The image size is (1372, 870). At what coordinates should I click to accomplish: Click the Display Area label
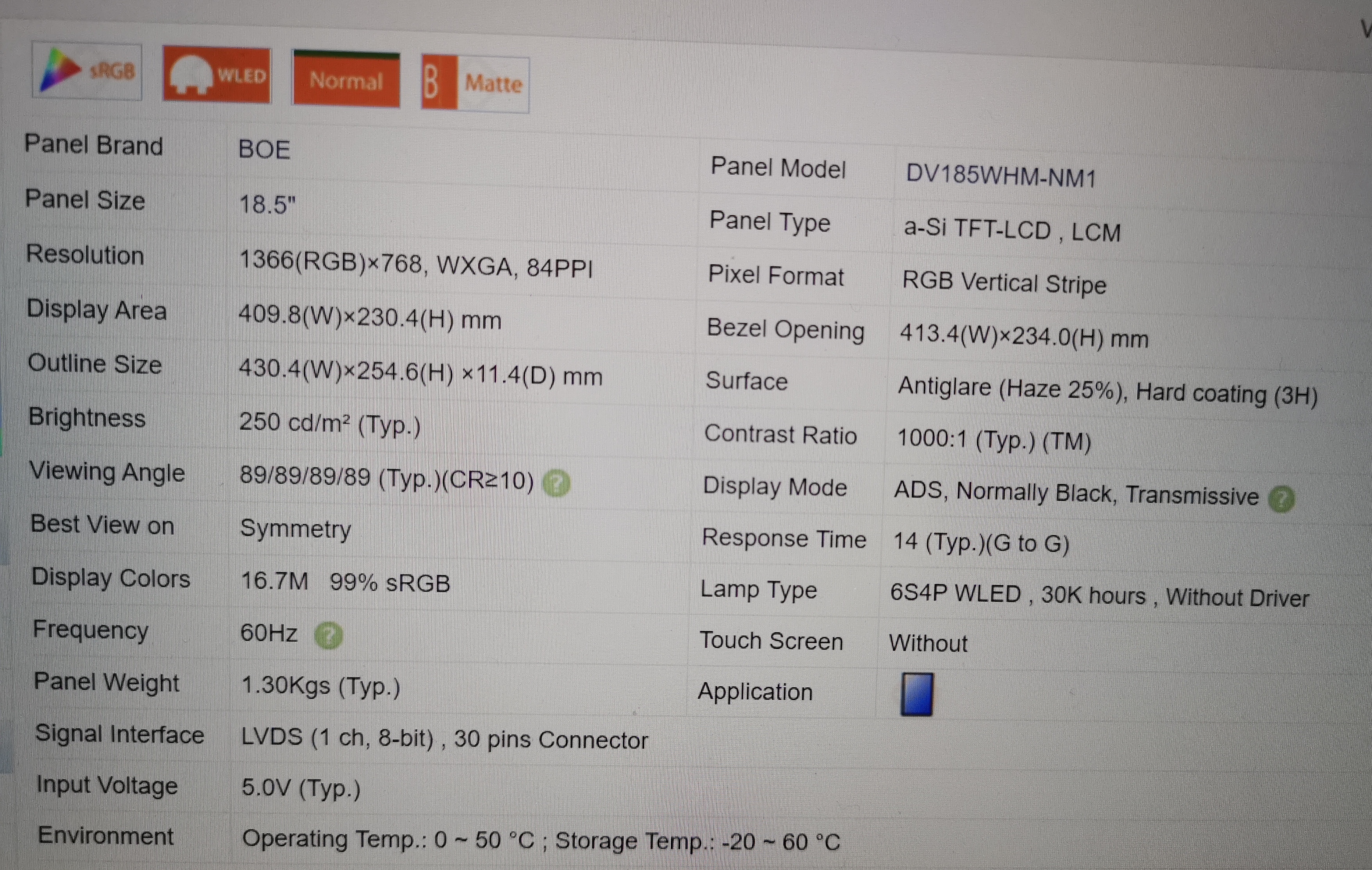(97, 310)
